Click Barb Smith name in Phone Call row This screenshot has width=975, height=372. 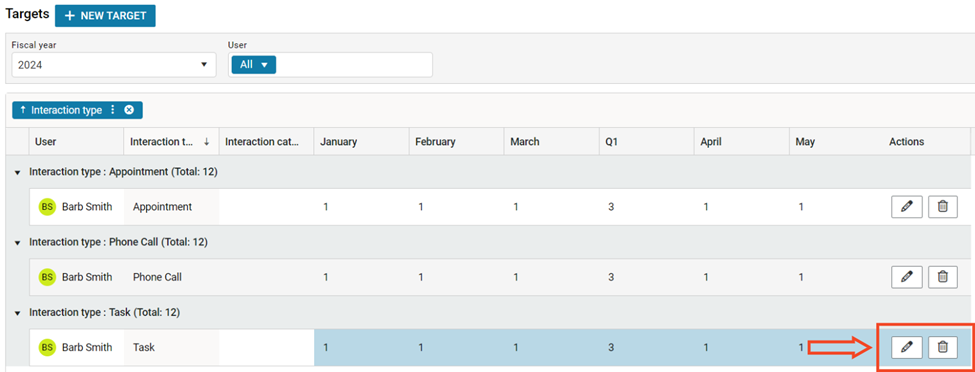click(x=87, y=277)
